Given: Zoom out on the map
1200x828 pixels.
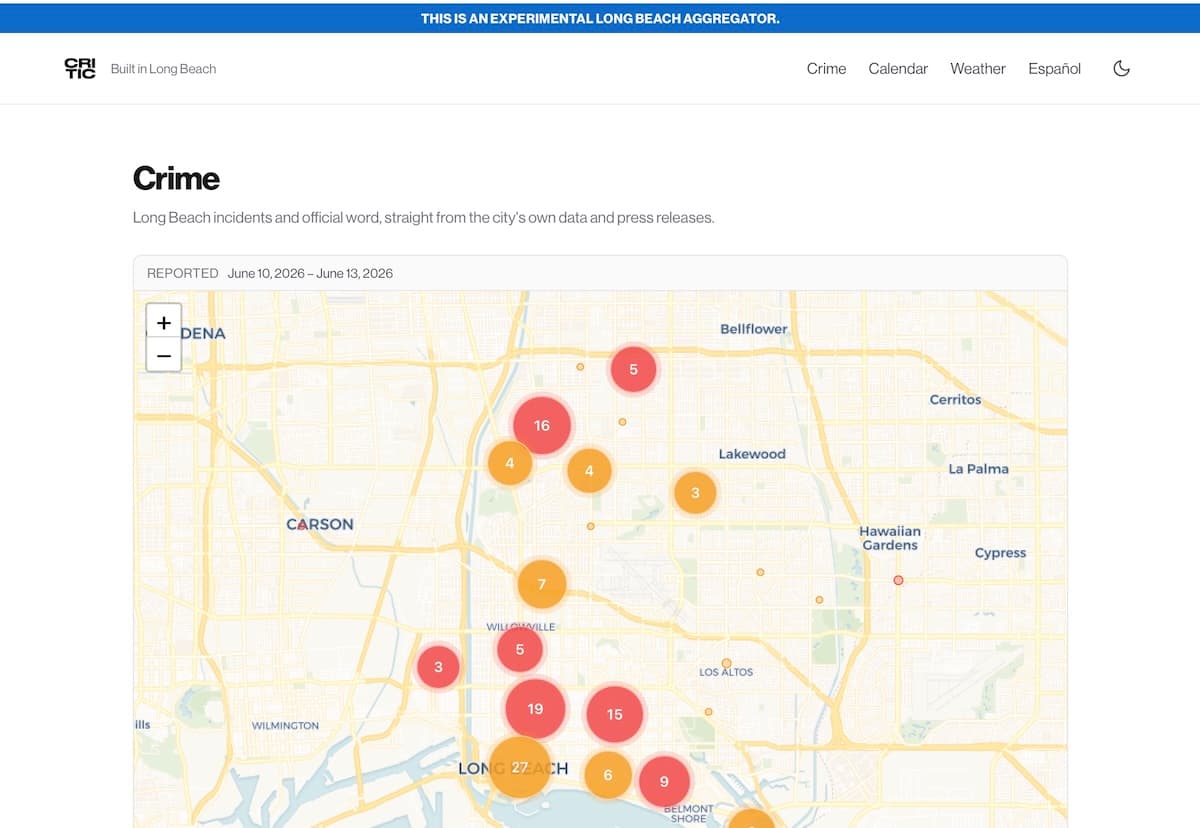Looking at the screenshot, I should [164, 355].
